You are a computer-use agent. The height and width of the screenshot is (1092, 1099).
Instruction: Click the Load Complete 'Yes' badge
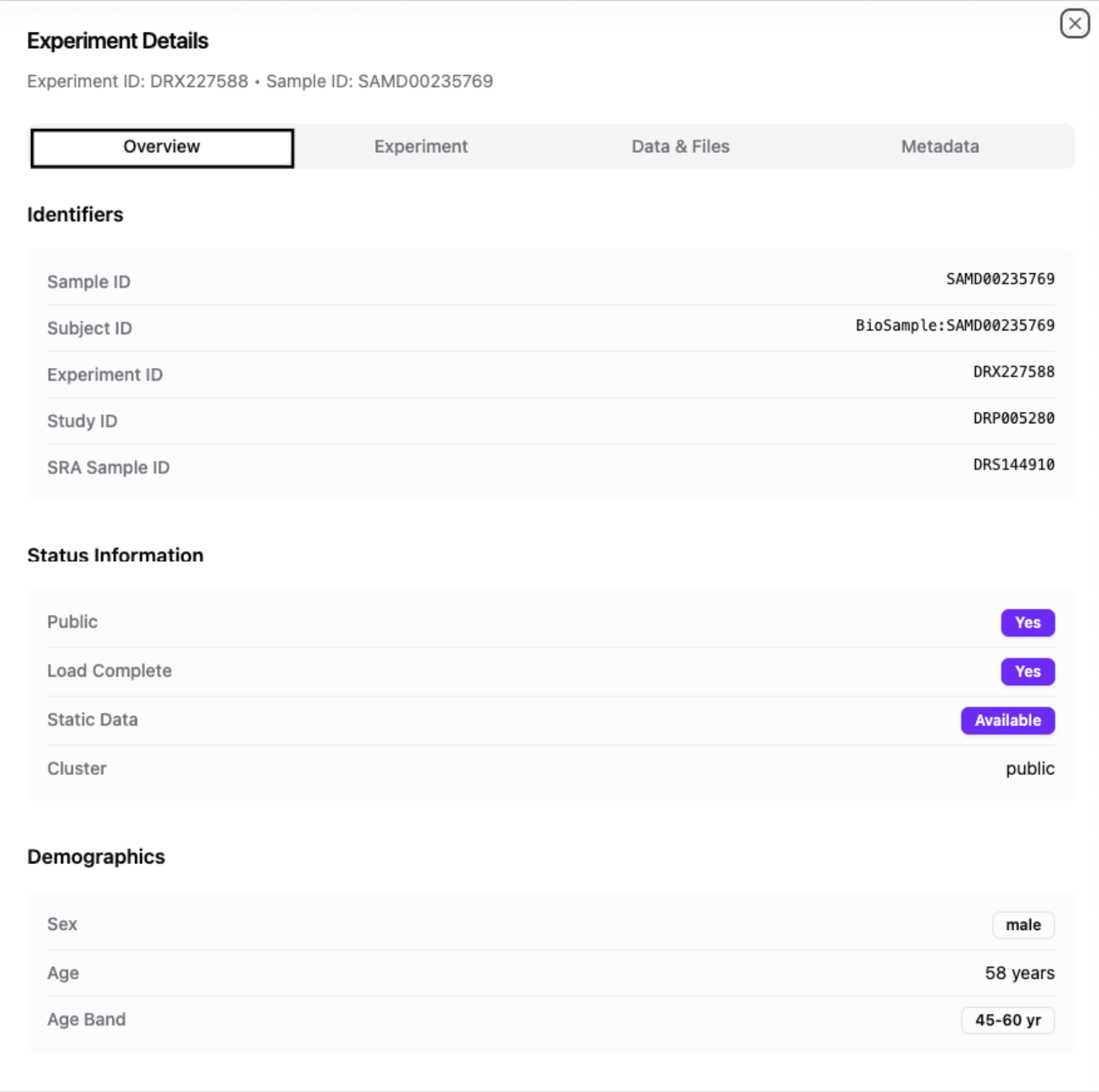click(1027, 672)
